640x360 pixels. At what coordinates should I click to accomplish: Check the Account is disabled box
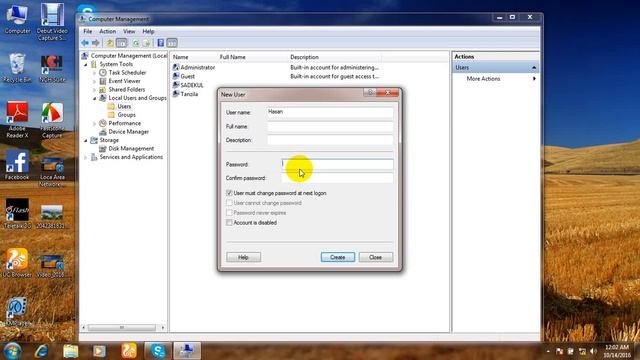point(229,222)
